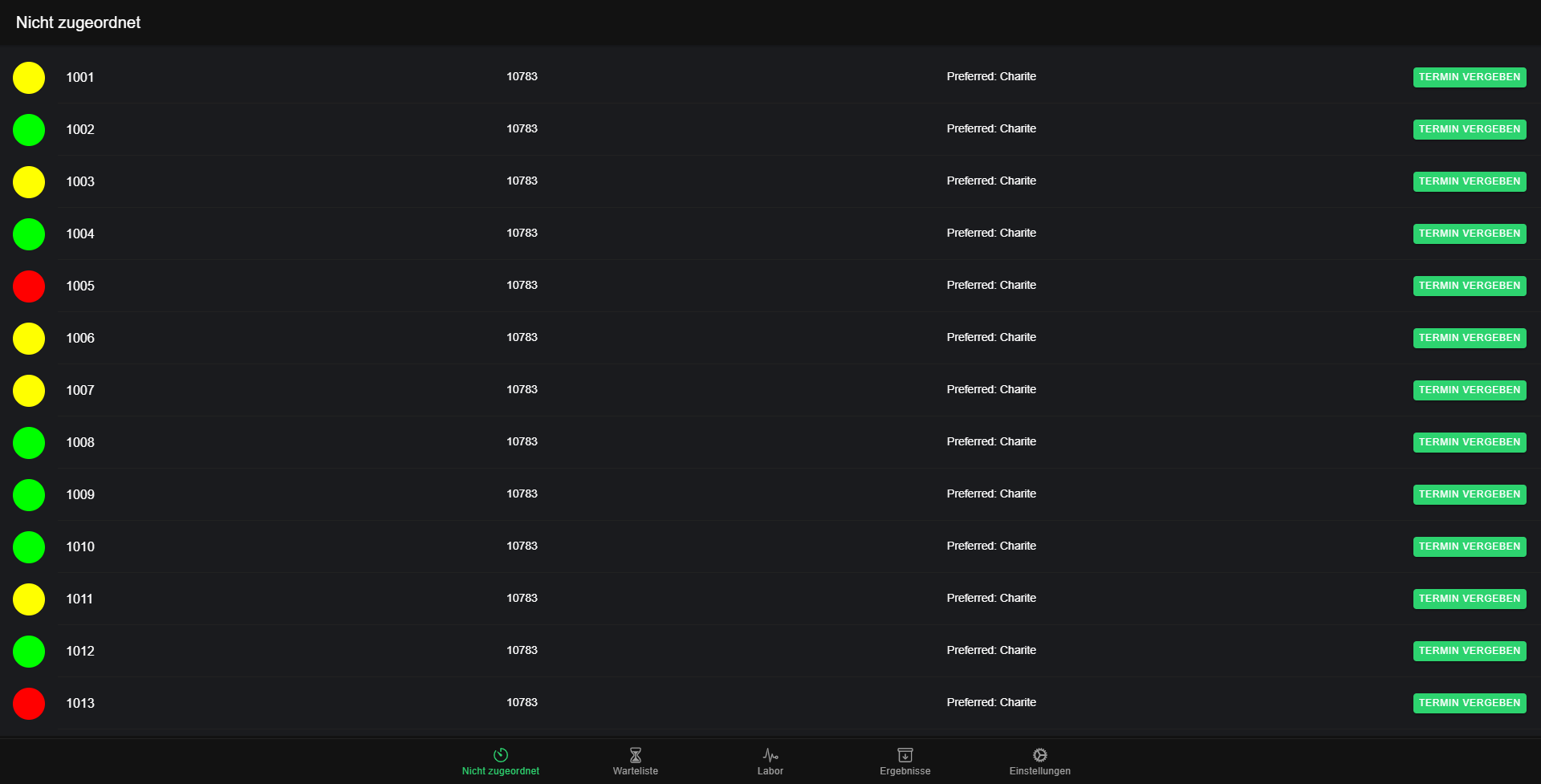Screen dimensions: 1541x784
Task: Click postal code 10783 in row 1012
Action: point(522,650)
